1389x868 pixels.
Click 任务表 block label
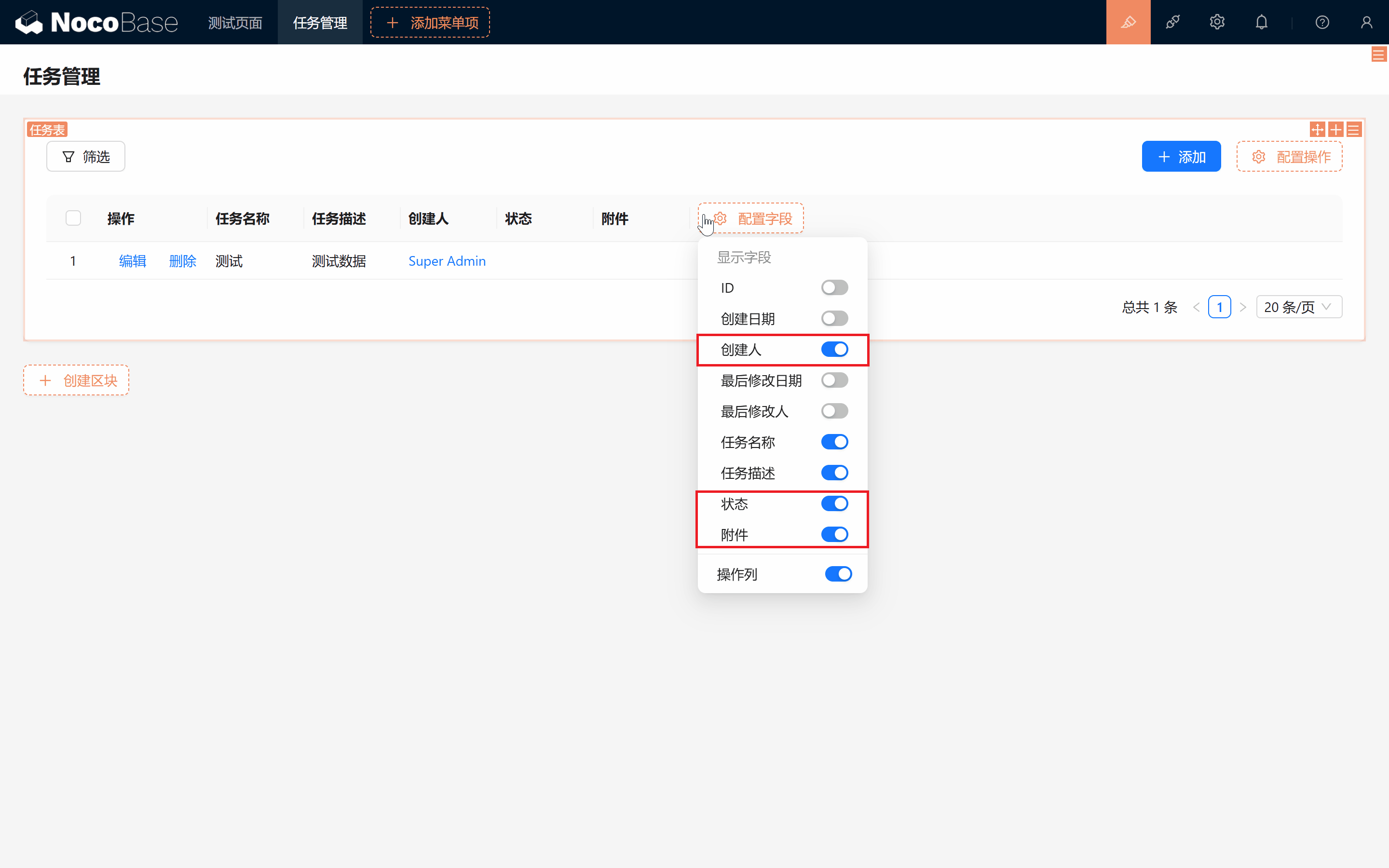point(47,130)
